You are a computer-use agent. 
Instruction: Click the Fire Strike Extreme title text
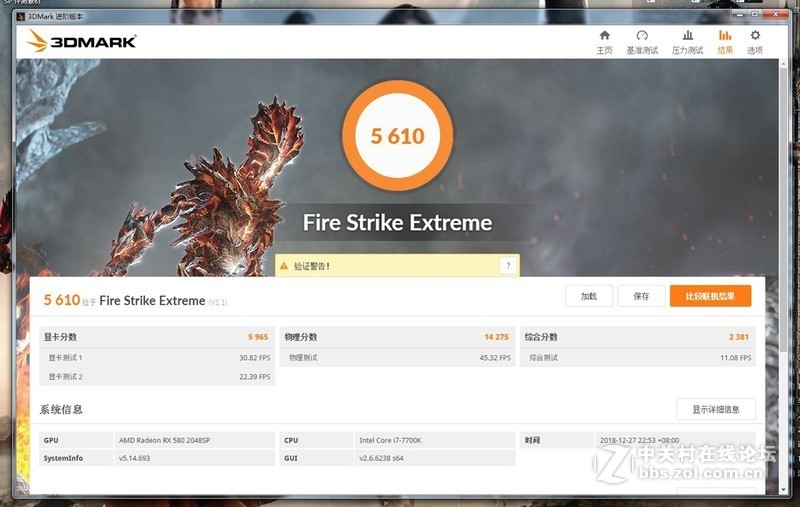coord(397,222)
